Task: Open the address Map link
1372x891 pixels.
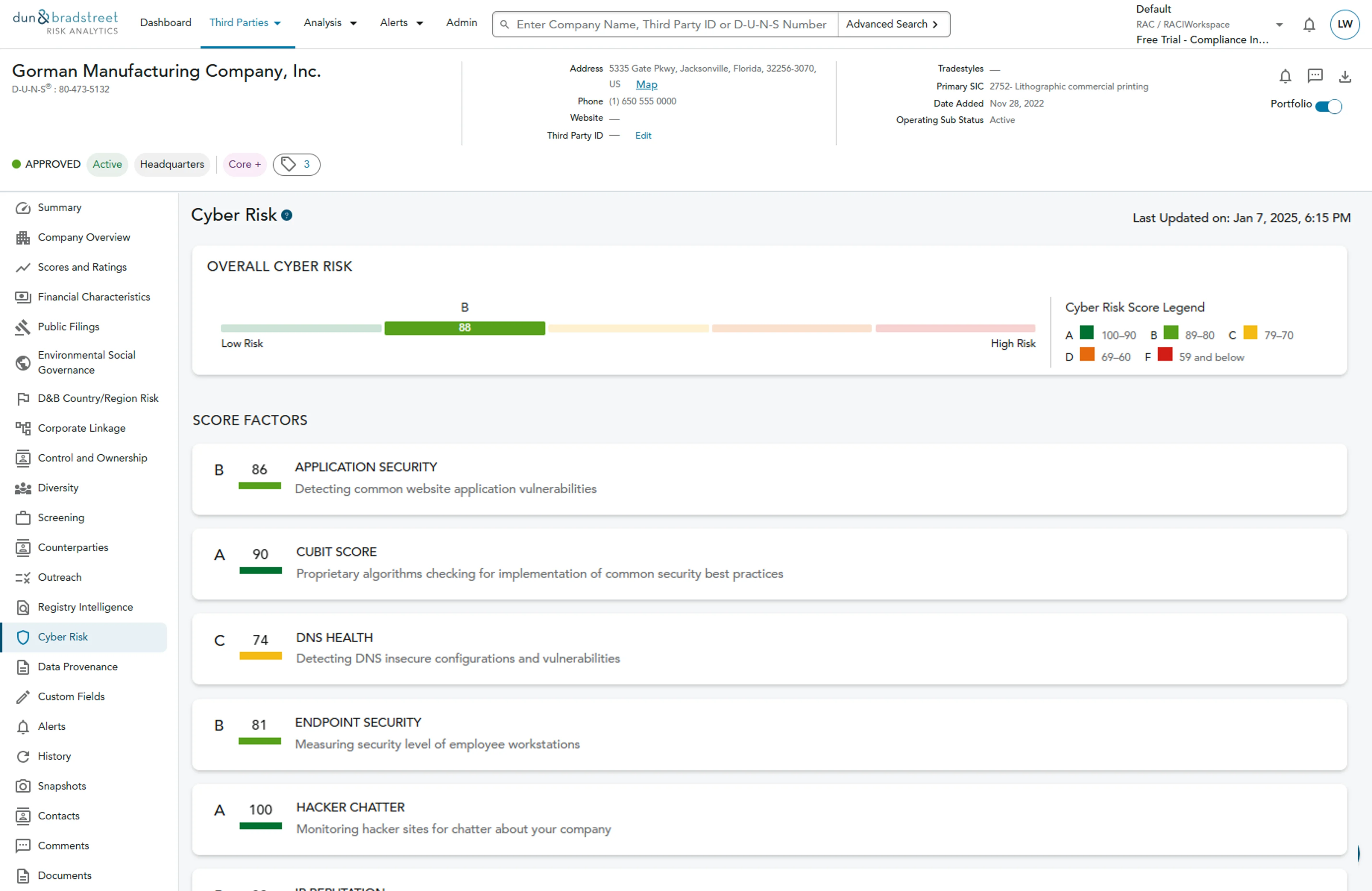Action: (646, 85)
